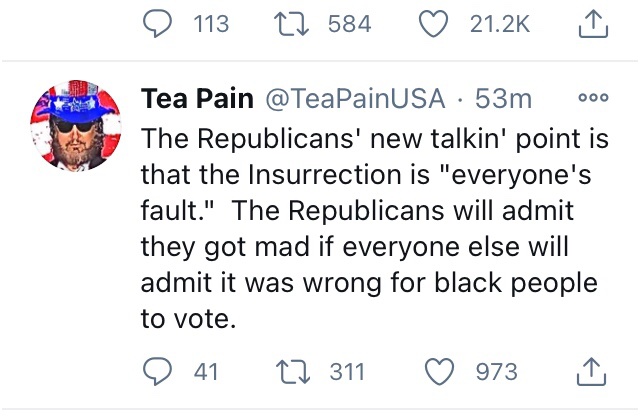Open replies via the bubble icon beside 113
The height and width of the screenshot is (419, 640).
point(155,23)
